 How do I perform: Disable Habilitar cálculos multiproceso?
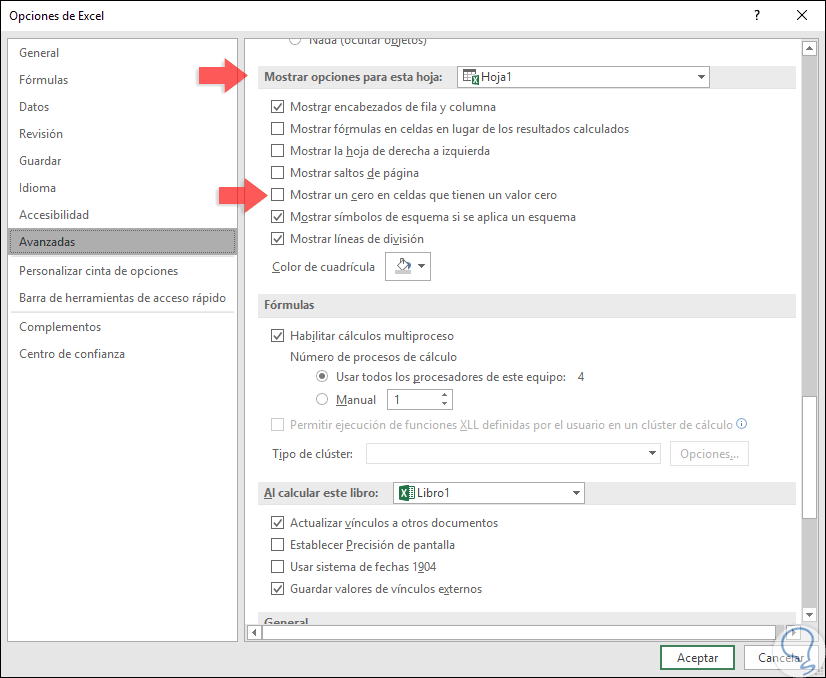click(x=278, y=336)
